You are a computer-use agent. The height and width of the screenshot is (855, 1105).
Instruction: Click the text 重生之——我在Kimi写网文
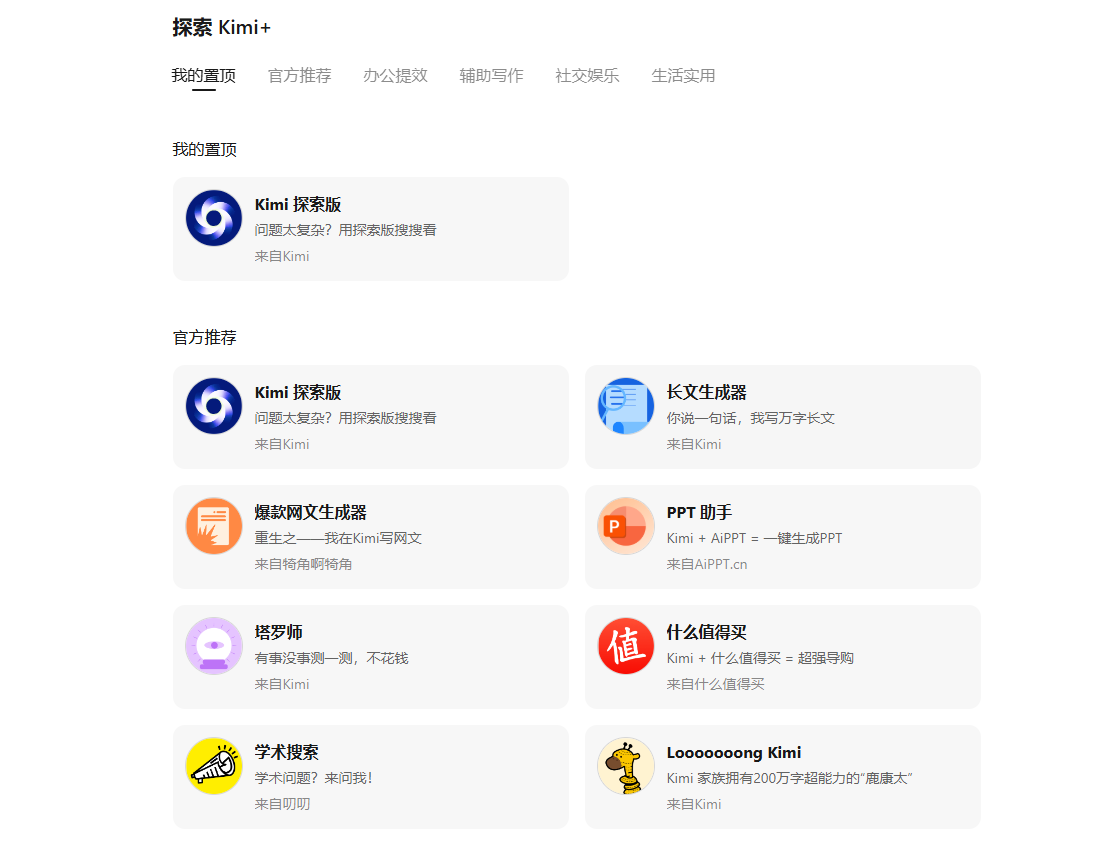[x=338, y=538]
